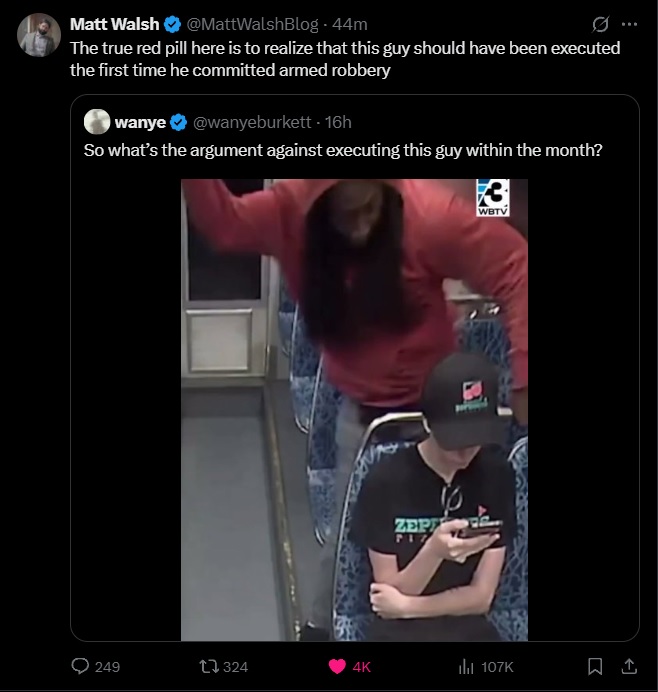The image size is (658, 692).
Task: Open the Matt Walsh display name
Action: pos(114,24)
